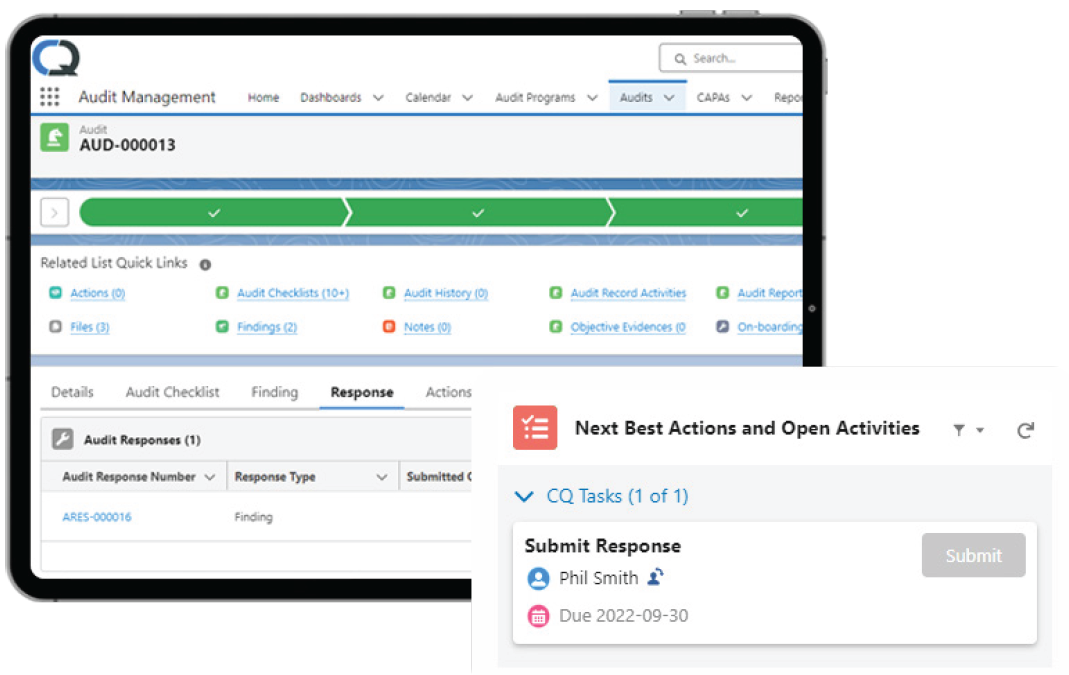Open the Salesforce App Launcher waffle icon
Image resolution: width=1069 pixels, height=675 pixels.
(x=48, y=96)
